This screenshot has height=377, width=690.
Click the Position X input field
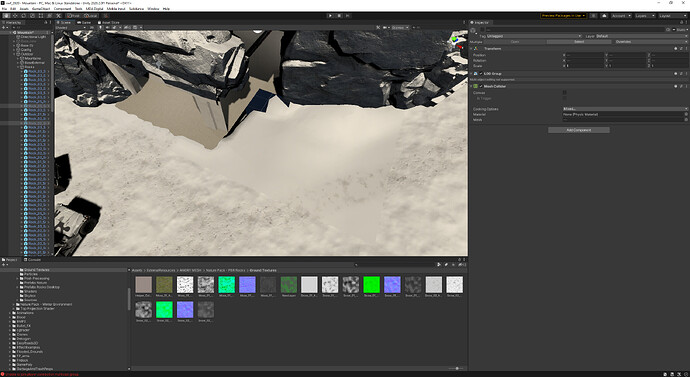[584, 55]
